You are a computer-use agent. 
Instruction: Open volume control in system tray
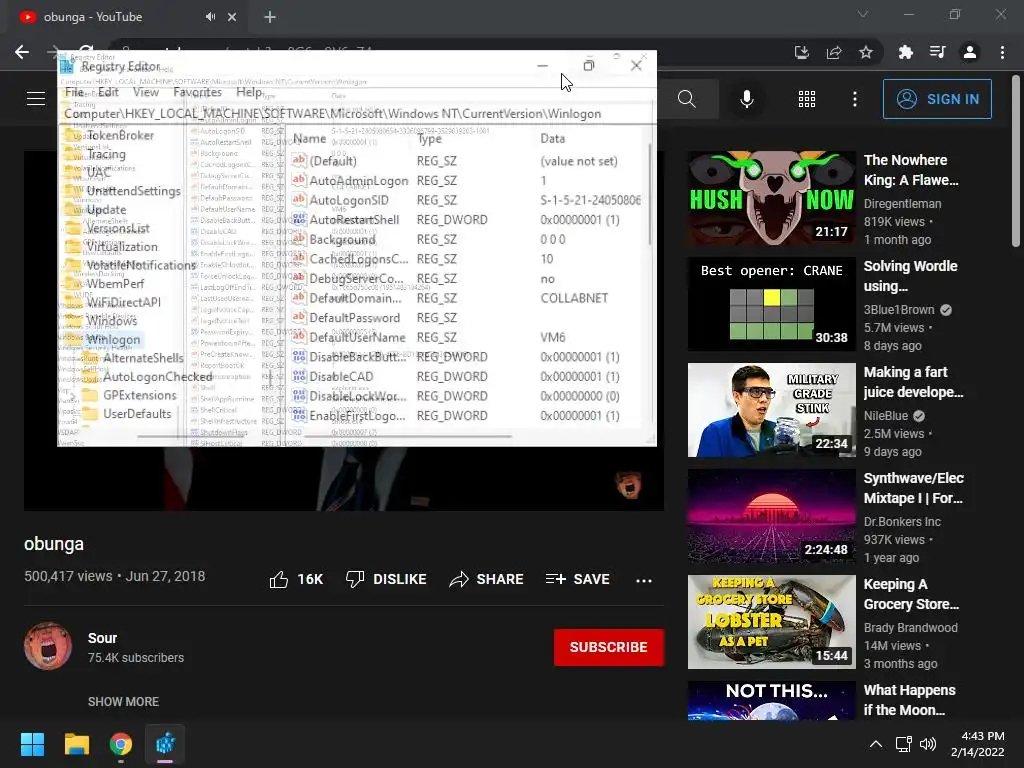click(x=927, y=744)
